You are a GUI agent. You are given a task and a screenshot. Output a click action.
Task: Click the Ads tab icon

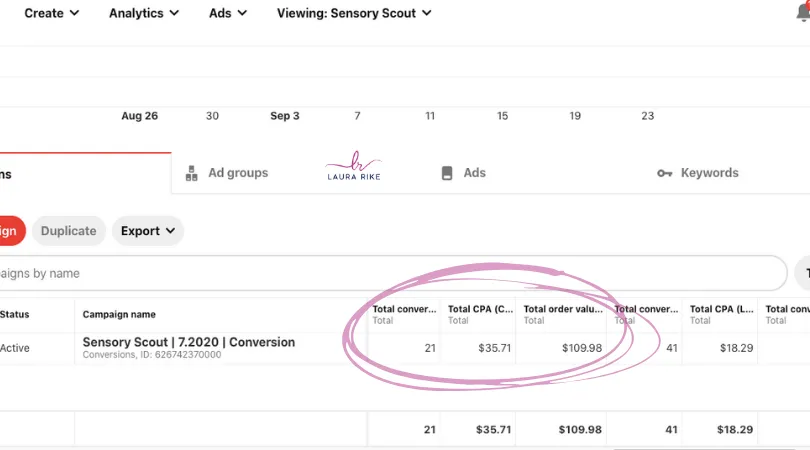pos(447,173)
